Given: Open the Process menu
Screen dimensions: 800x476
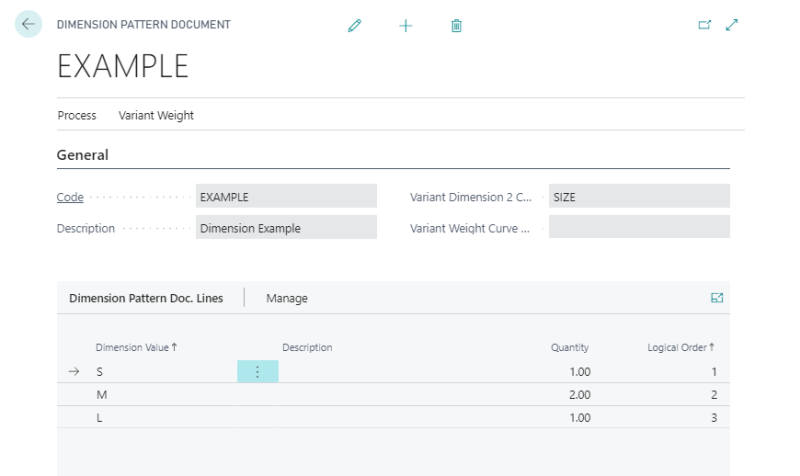Looking at the screenshot, I should tap(77, 115).
